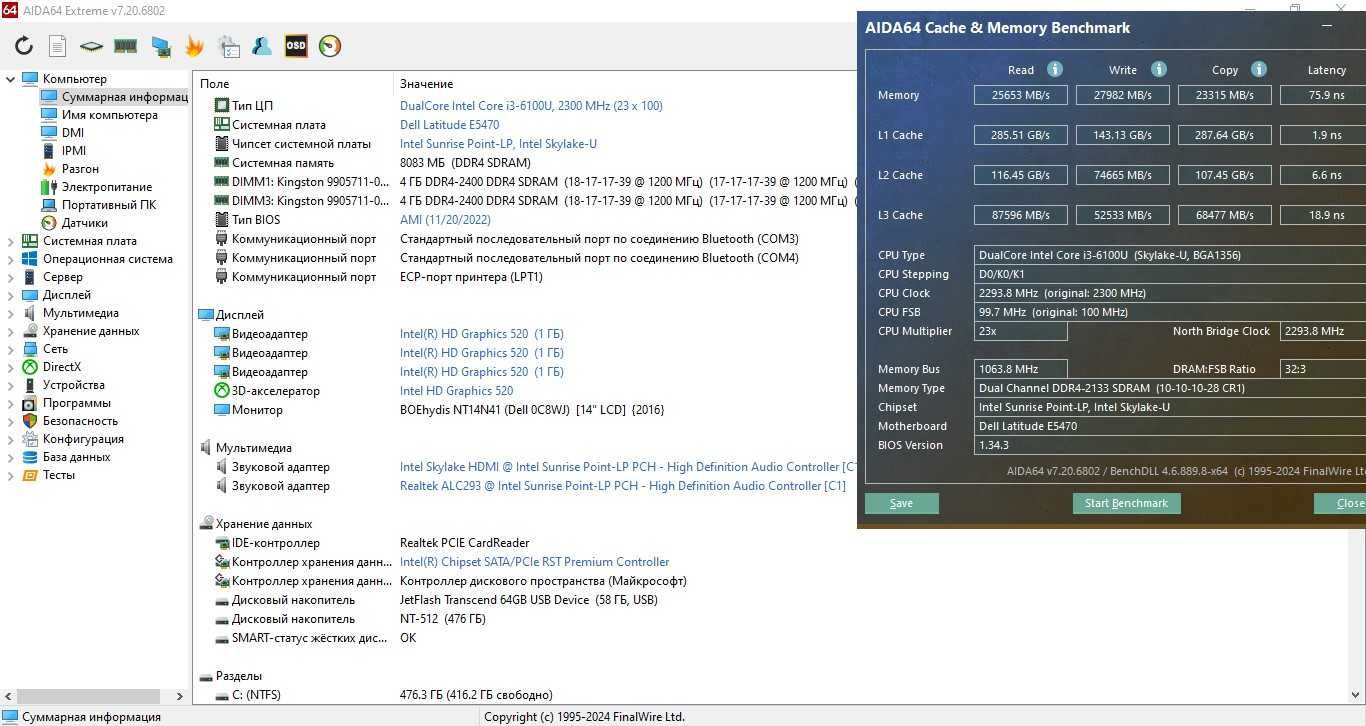
Task: Launch the memory module benchmark toolbar icon
Action: point(125,46)
